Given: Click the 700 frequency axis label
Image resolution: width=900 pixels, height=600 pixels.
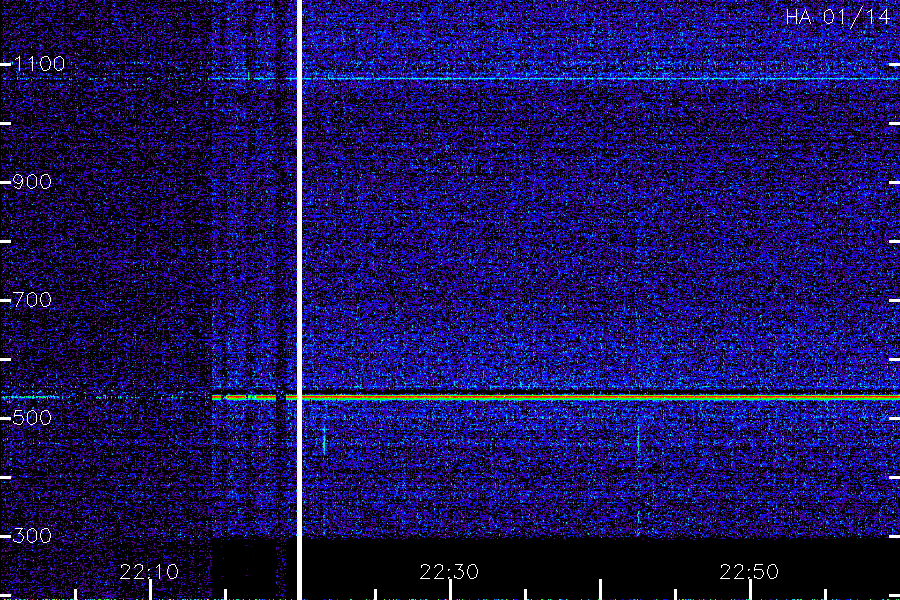Looking at the screenshot, I should [x=32, y=300].
